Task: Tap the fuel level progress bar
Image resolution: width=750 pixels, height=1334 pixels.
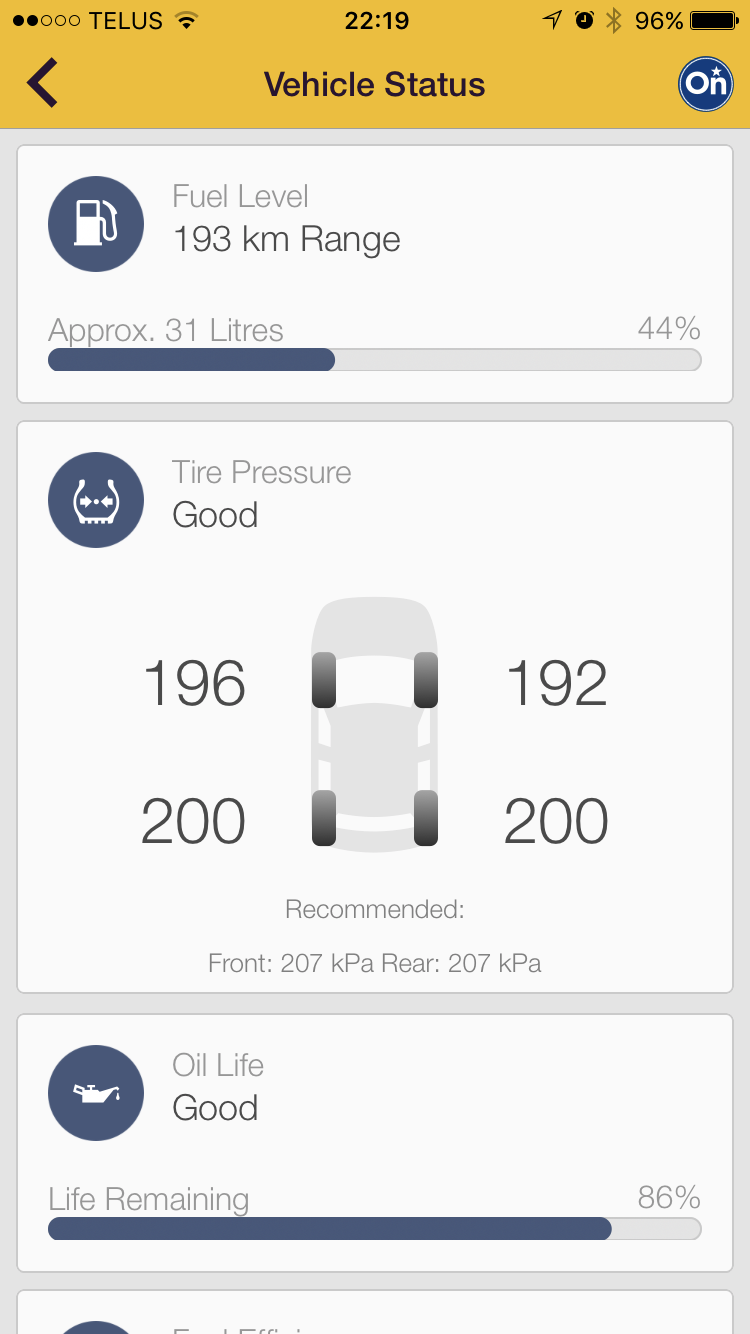Action: [x=374, y=360]
